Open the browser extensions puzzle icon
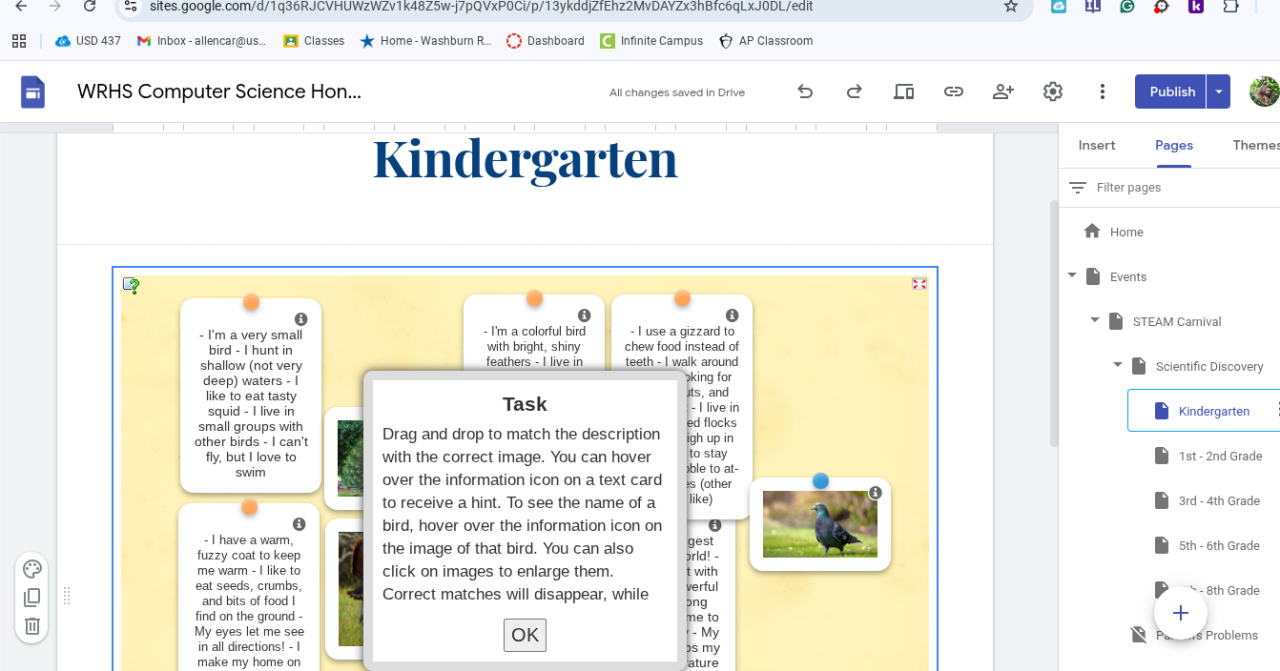Image resolution: width=1280 pixels, height=671 pixels. [1231, 6]
